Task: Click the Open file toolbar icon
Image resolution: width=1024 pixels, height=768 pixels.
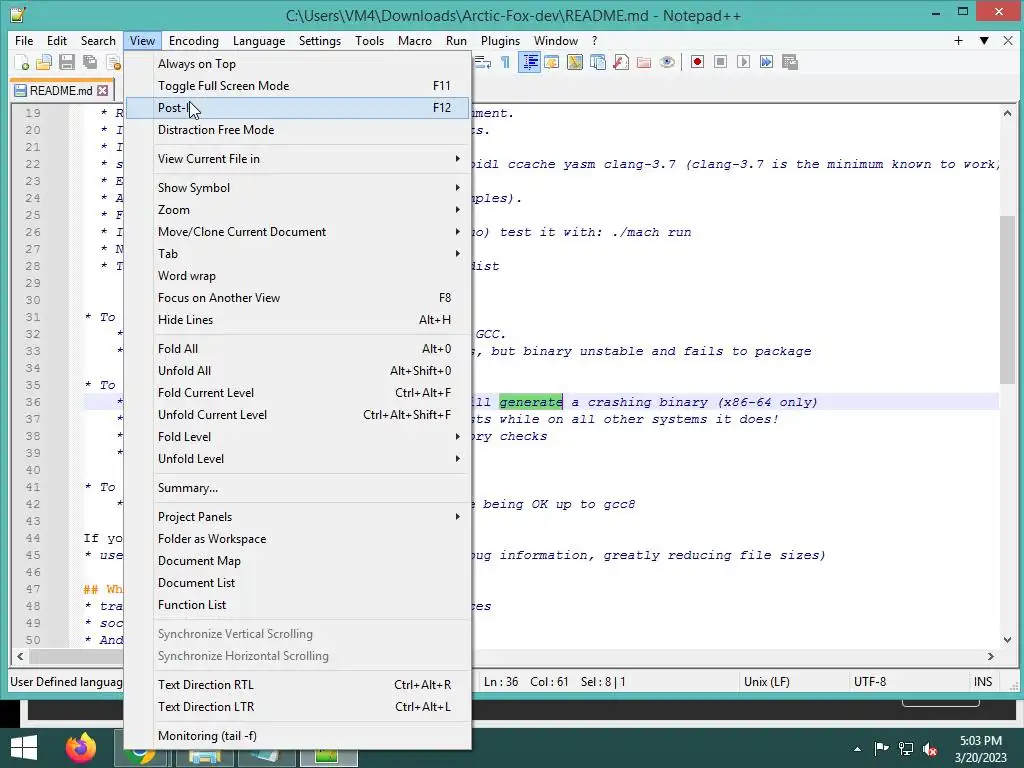Action: click(x=44, y=62)
